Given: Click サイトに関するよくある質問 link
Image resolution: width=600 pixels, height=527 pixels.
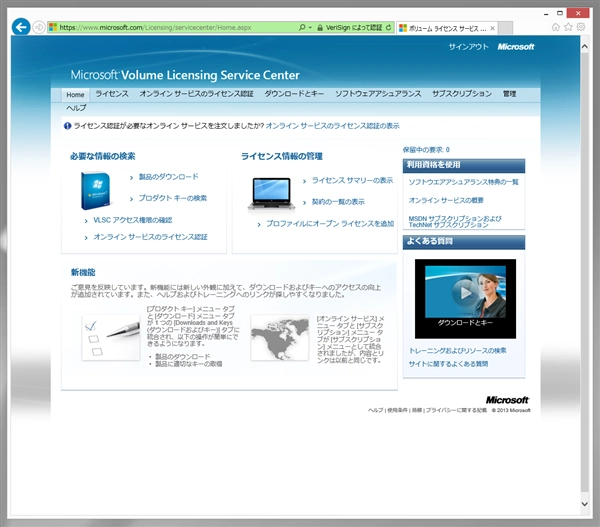Looking at the screenshot, I should click(x=448, y=364).
